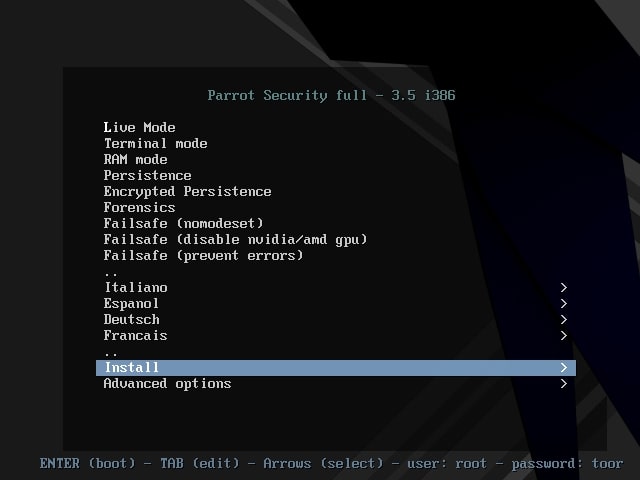This screenshot has height=480, width=640.
Task: Expand the arrow beside Espanol
Action: tap(564, 303)
